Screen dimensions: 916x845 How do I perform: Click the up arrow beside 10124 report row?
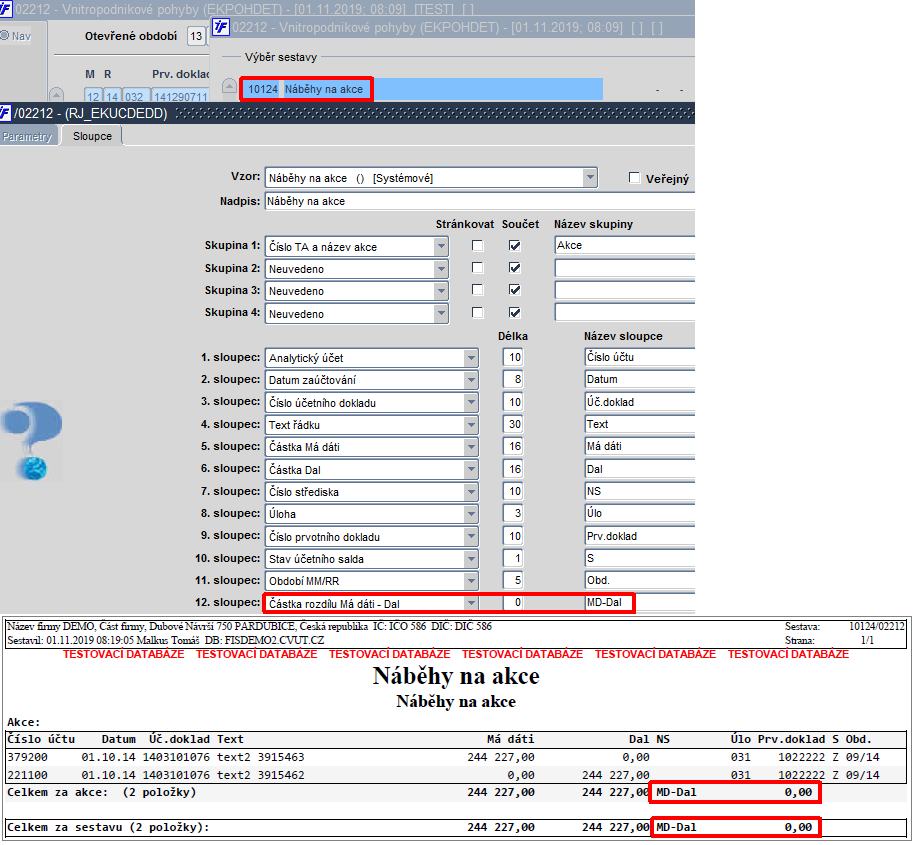point(229,86)
